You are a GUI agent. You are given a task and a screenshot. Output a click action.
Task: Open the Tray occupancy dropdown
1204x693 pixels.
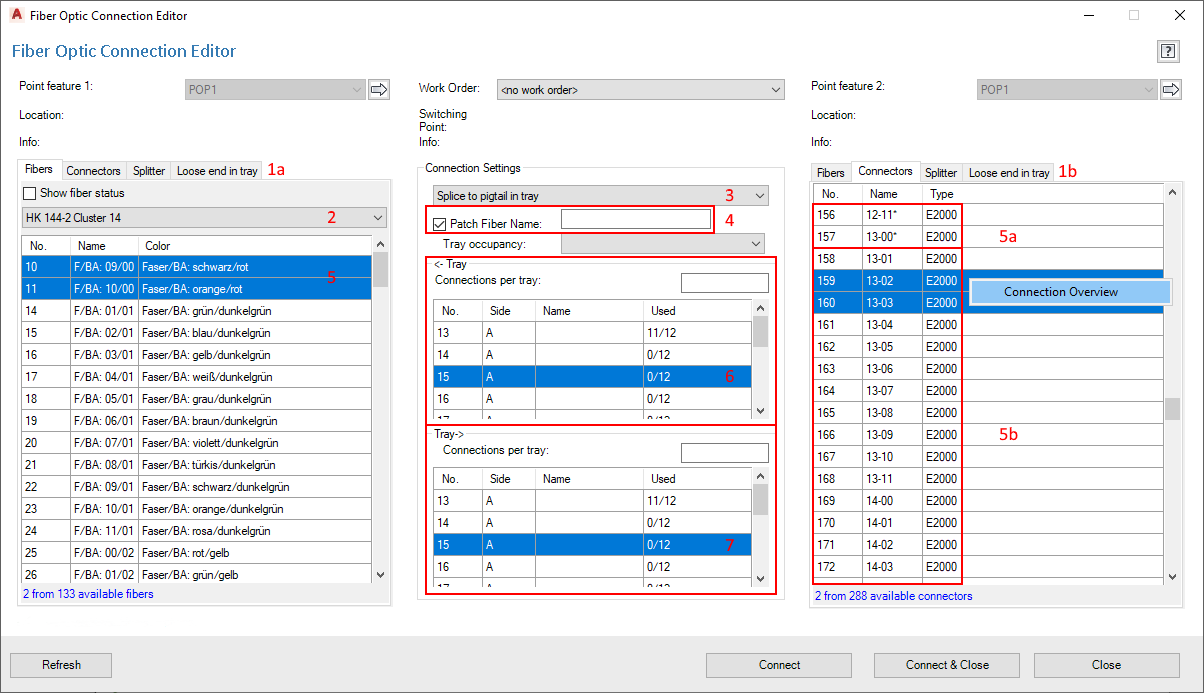tap(662, 243)
